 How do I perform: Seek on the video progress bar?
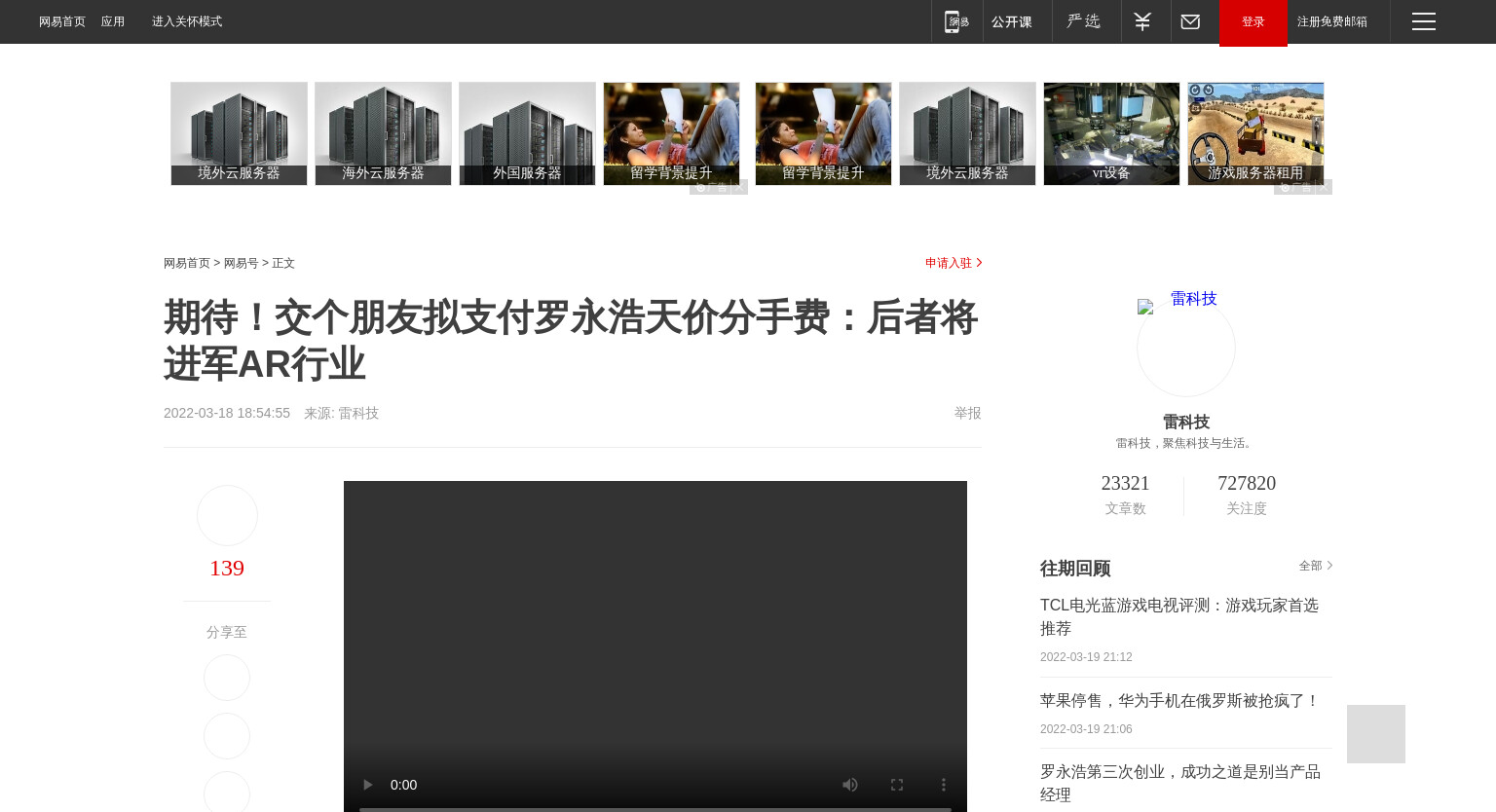tap(655, 808)
